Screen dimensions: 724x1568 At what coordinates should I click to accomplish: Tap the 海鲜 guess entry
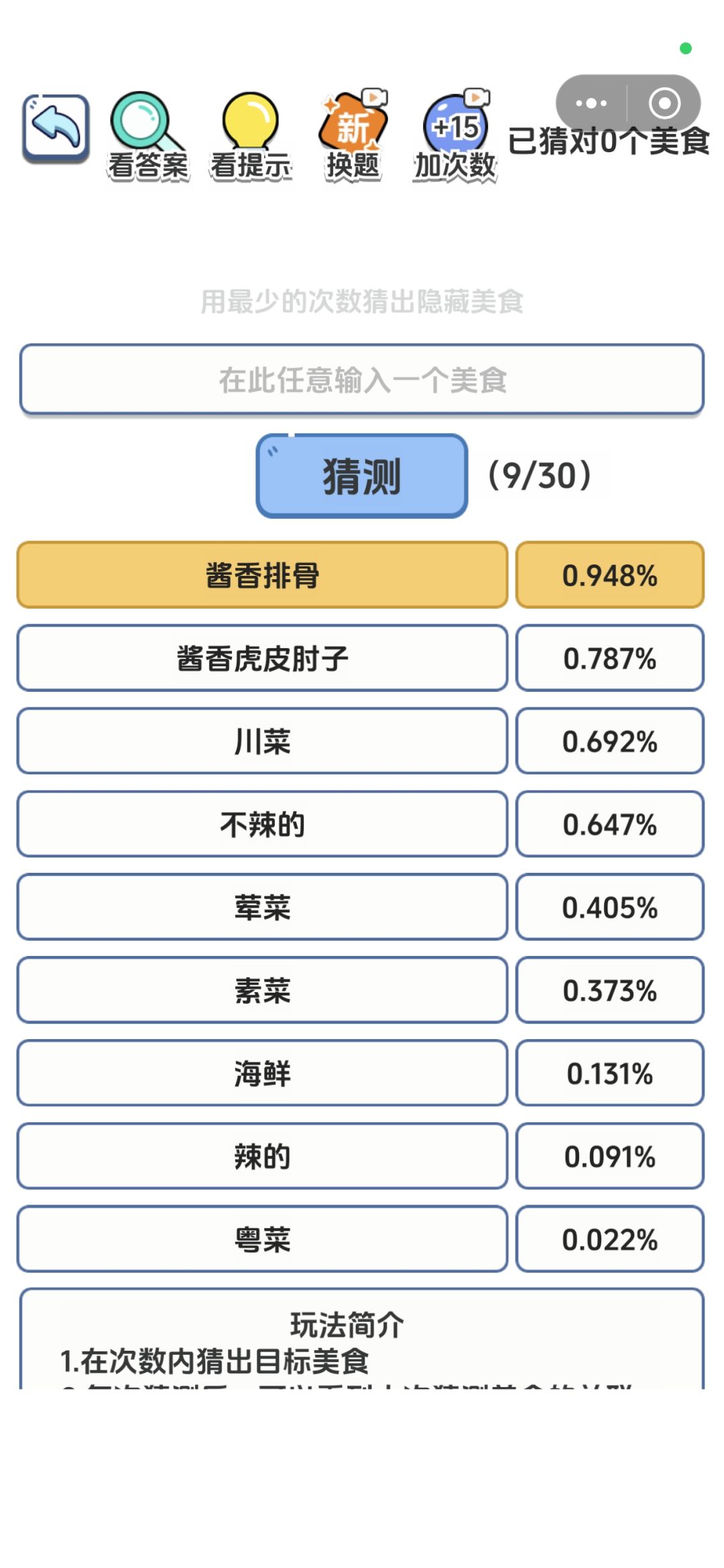coord(262,1073)
